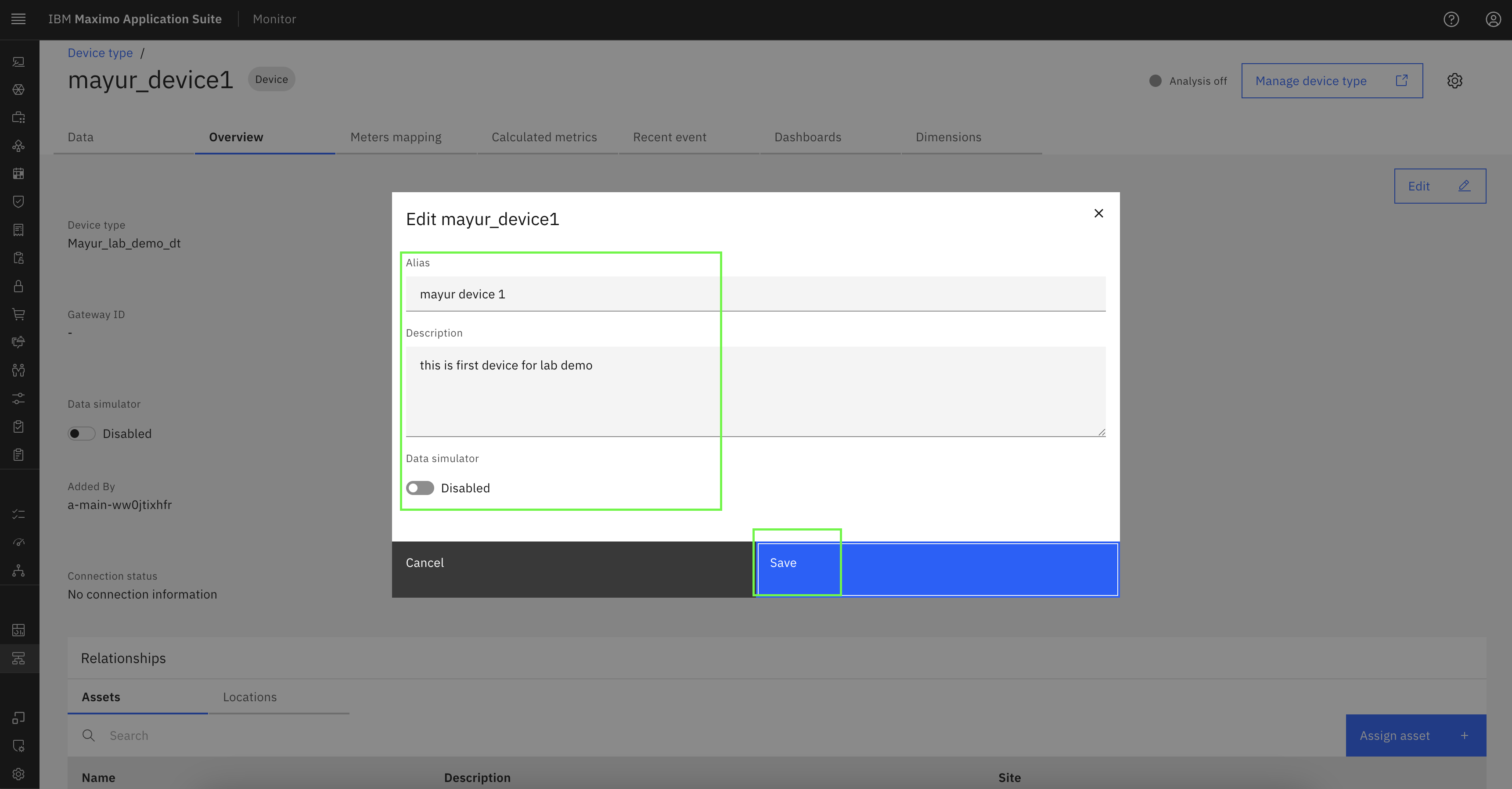Click the Manage device type button

[x=1332, y=81]
